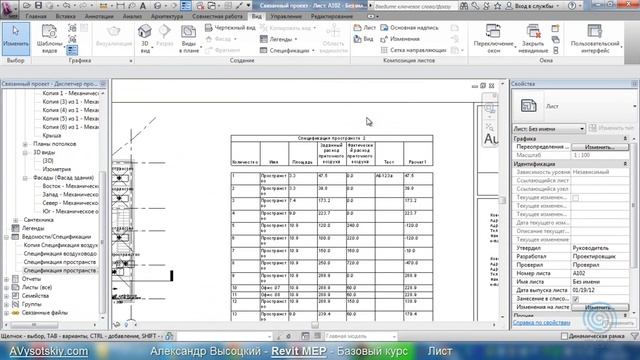Click the Лист (Sheet) tool in ribbon
The height and width of the screenshot is (360, 640).
click(x=364, y=28)
